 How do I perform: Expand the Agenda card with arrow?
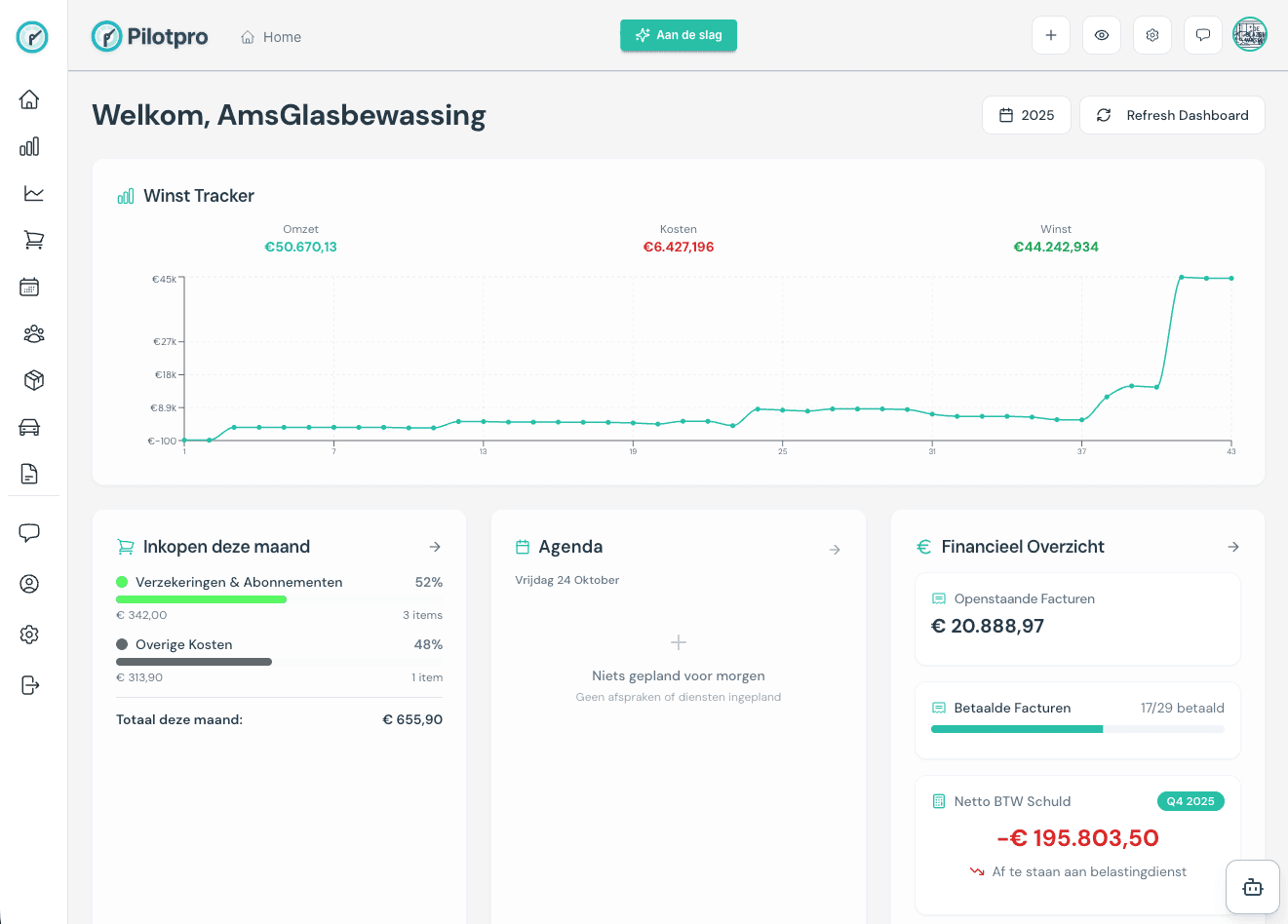tap(835, 550)
